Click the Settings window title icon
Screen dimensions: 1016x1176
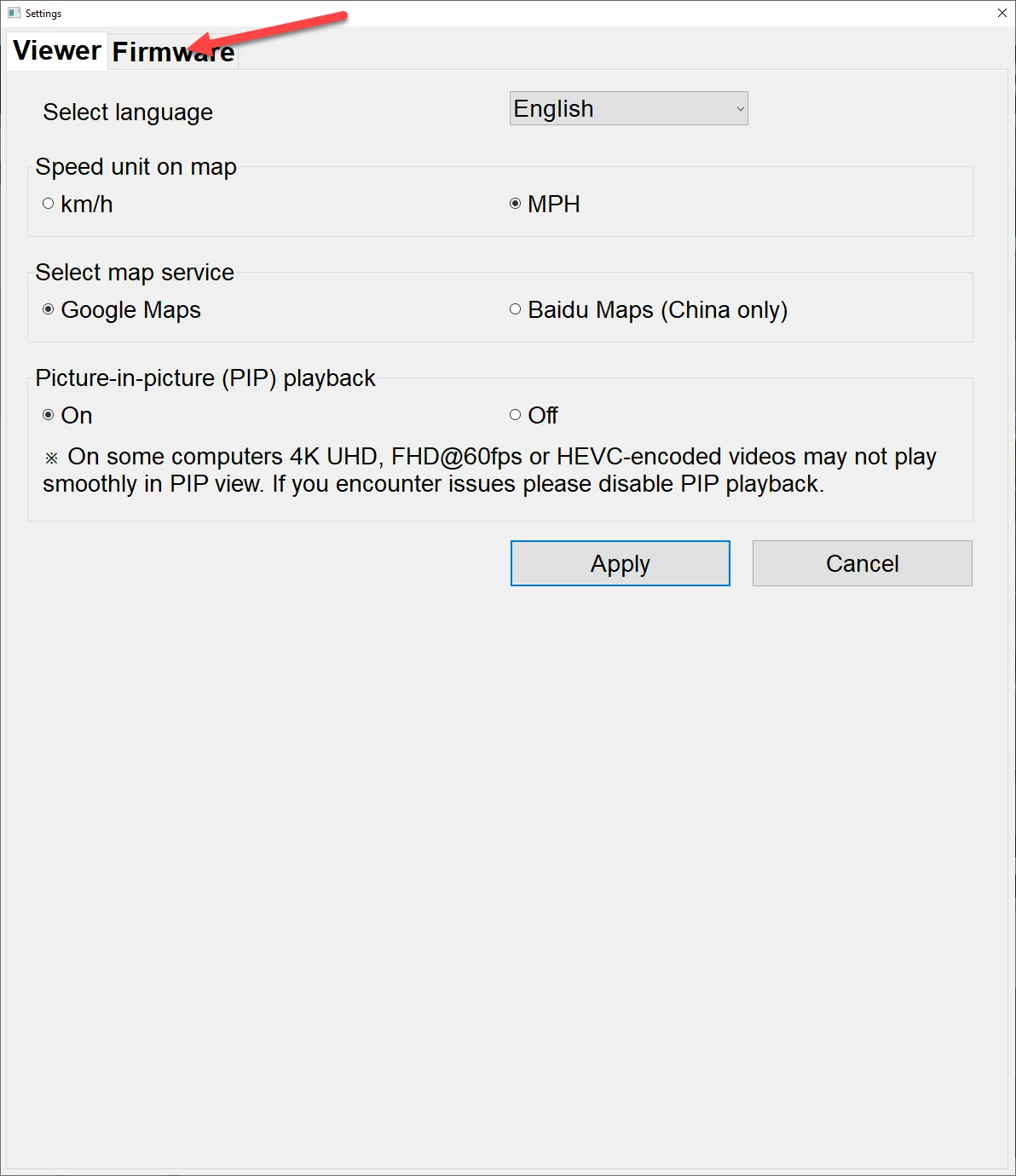pyautogui.click(x=14, y=13)
